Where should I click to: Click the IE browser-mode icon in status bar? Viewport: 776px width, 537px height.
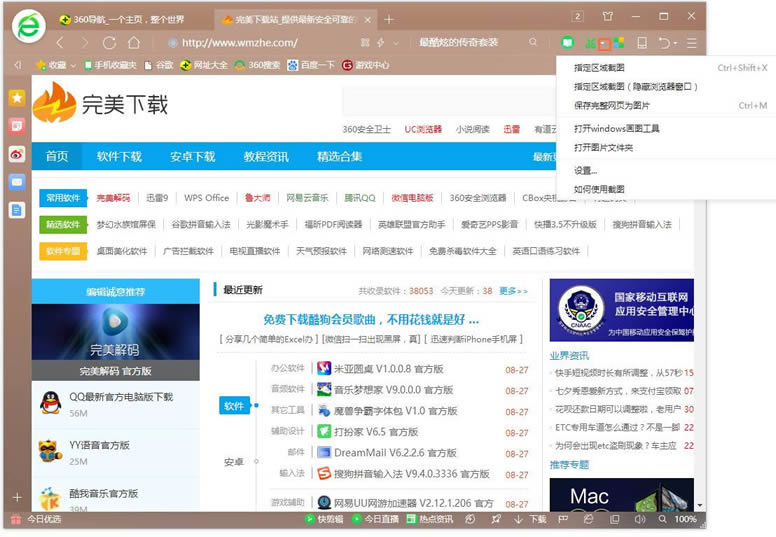click(x=588, y=519)
